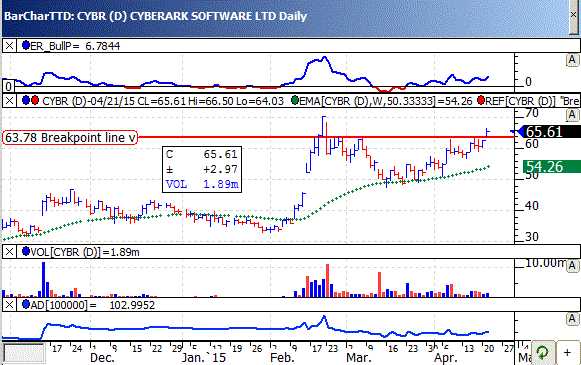The width and height of the screenshot is (581, 365).
Task: Click the VOL[CYBR (D)]=1.89m label
Action: tap(85, 252)
